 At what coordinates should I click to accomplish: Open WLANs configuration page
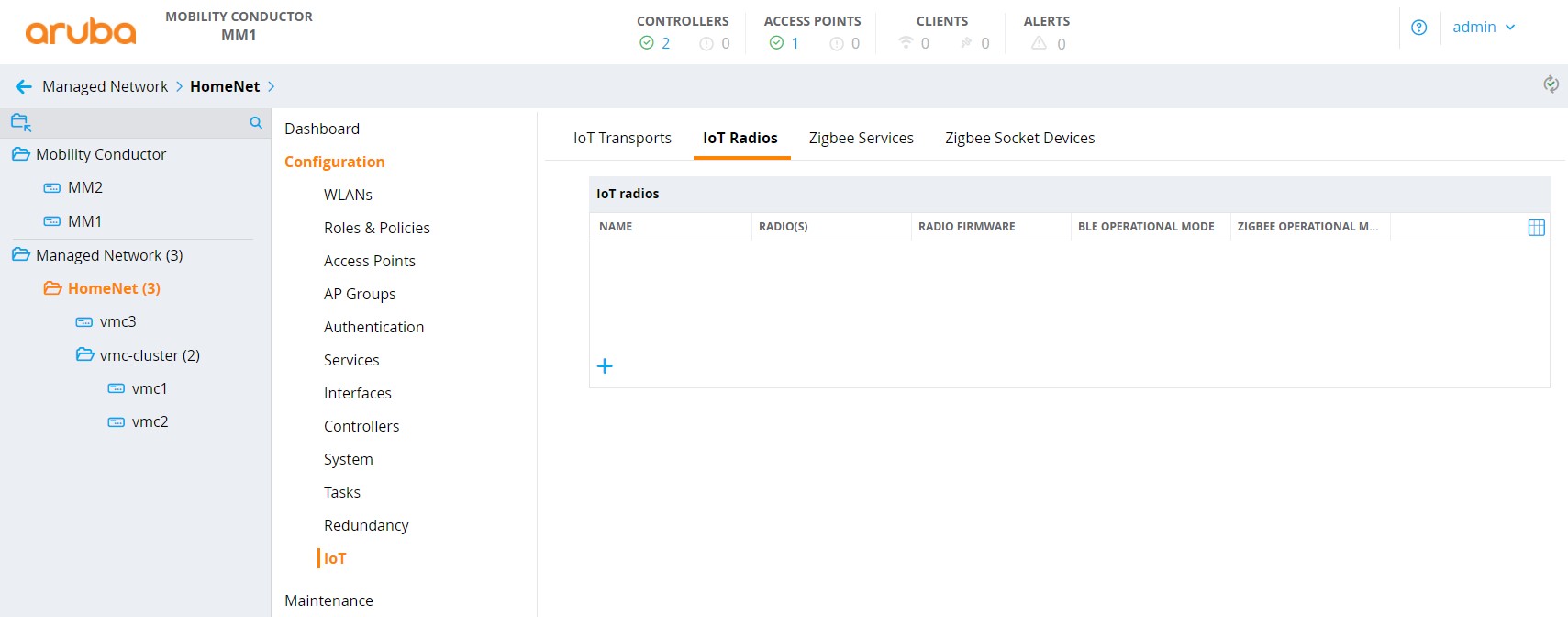pyautogui.click(x=348, y=195)
